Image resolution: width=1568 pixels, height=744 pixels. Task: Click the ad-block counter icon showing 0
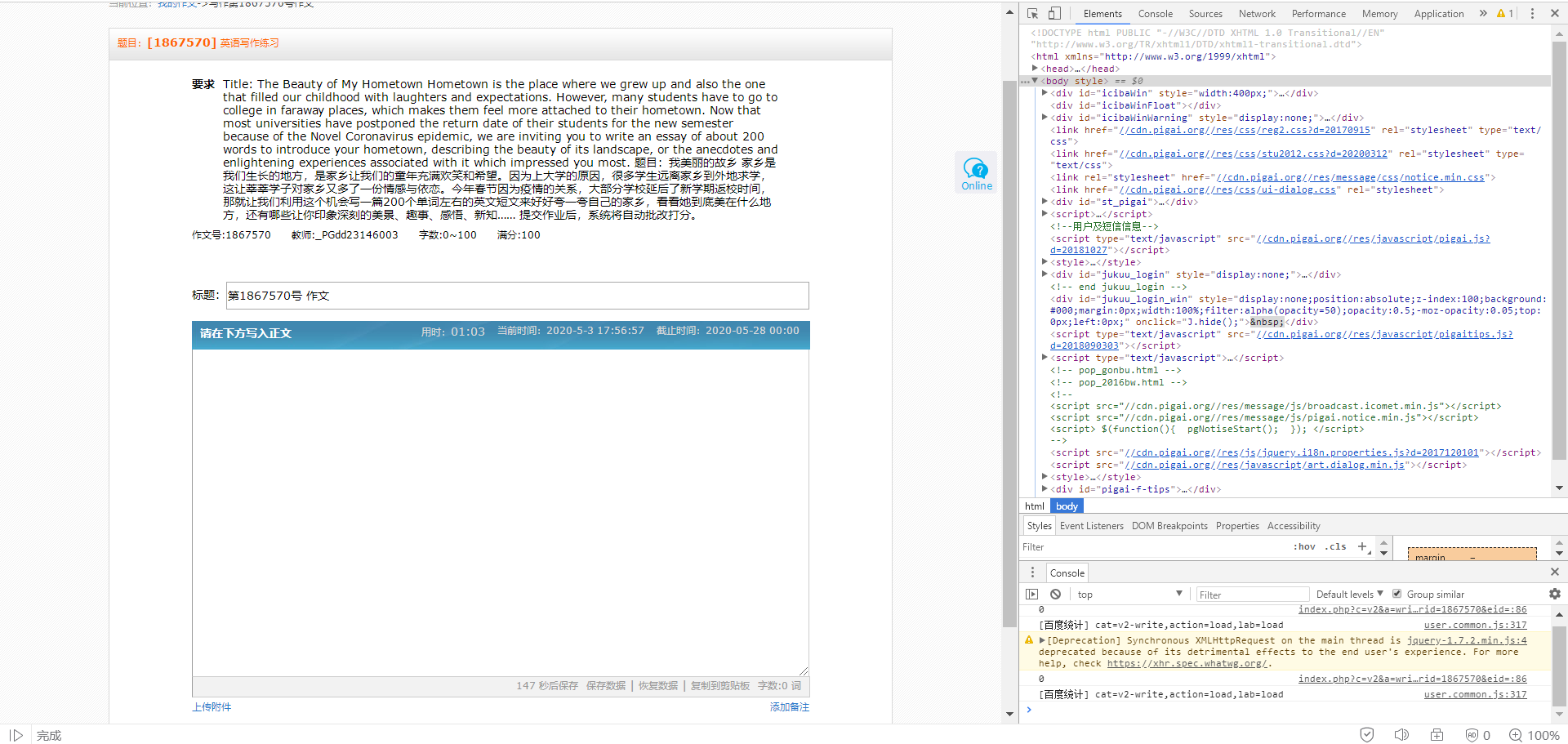tap(1477, 735)
